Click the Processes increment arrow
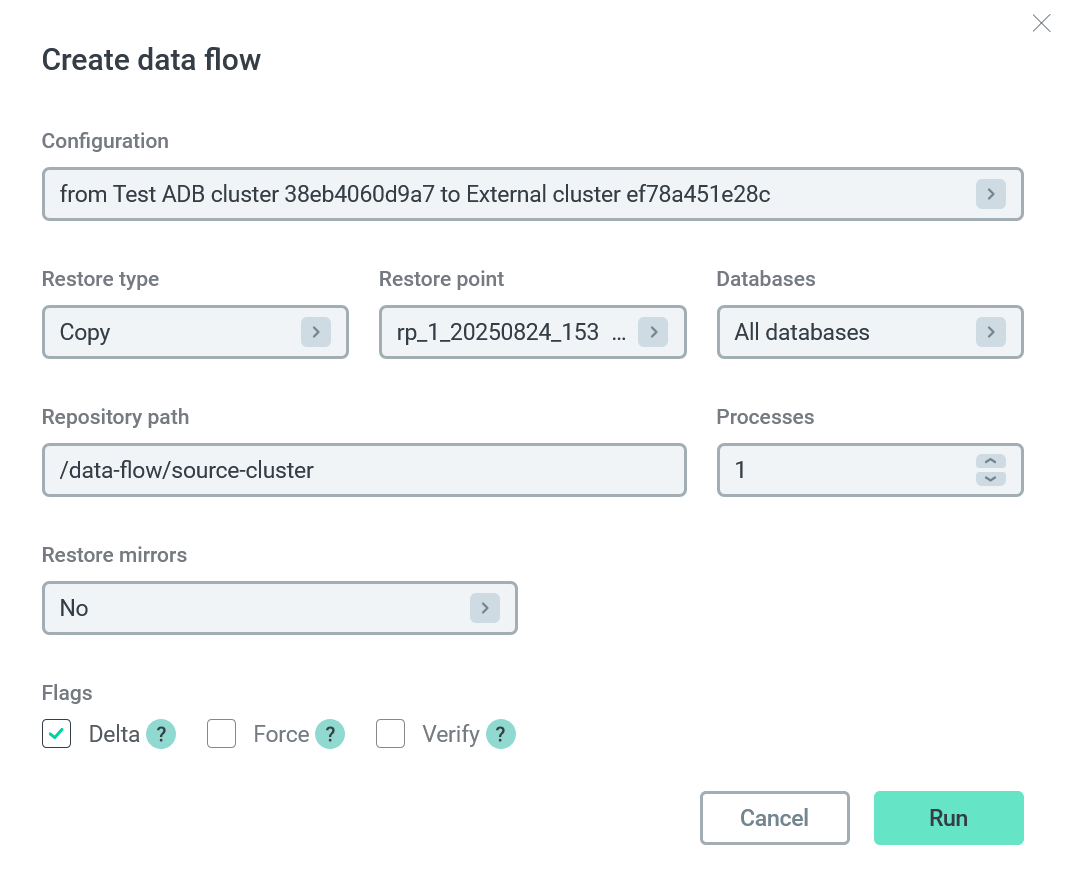1066x875 pixels. pos(990,461)
